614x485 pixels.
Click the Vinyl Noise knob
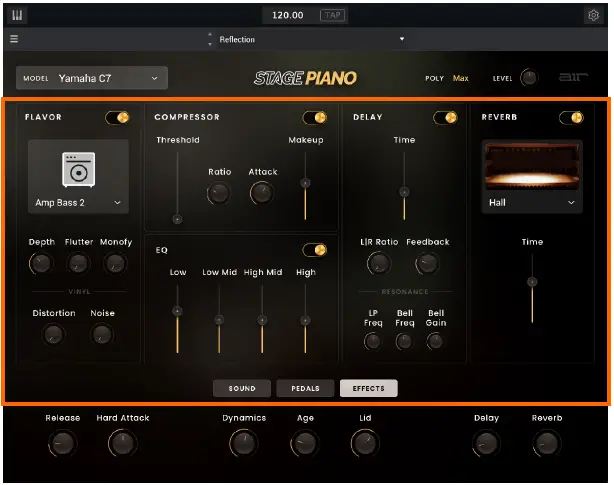click(x=102, y=334)
